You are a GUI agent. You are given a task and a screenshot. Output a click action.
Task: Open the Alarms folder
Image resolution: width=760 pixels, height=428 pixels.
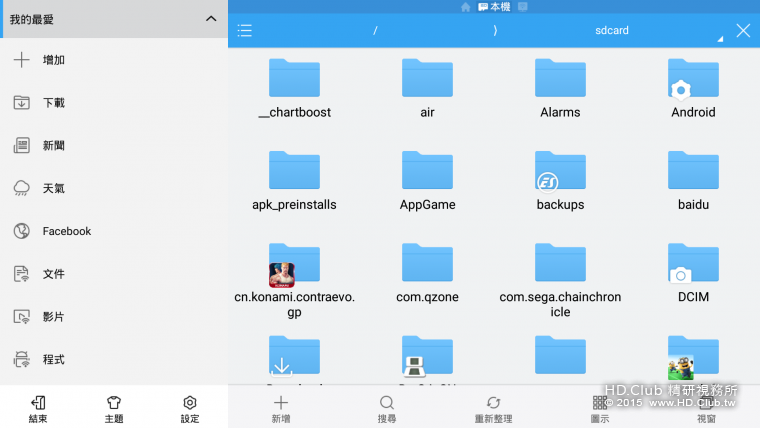click(560, 88)
